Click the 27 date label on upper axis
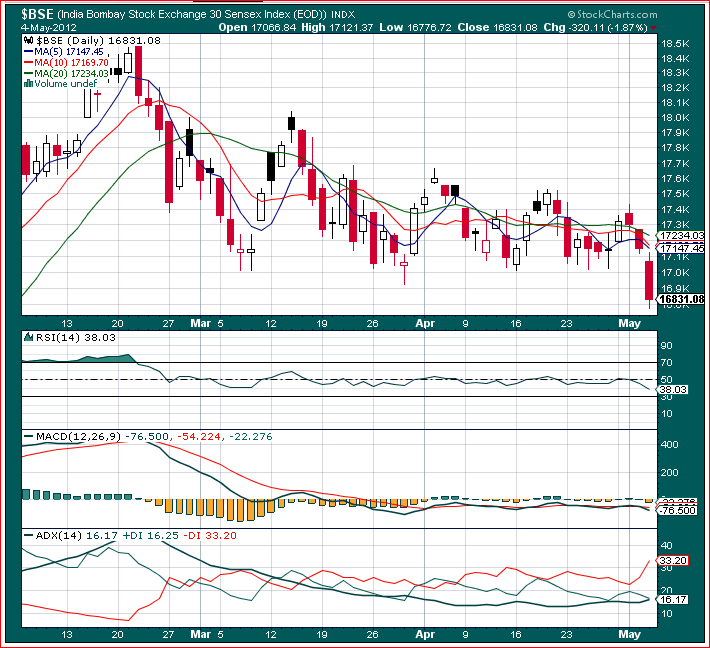 [x=168, y=324]
